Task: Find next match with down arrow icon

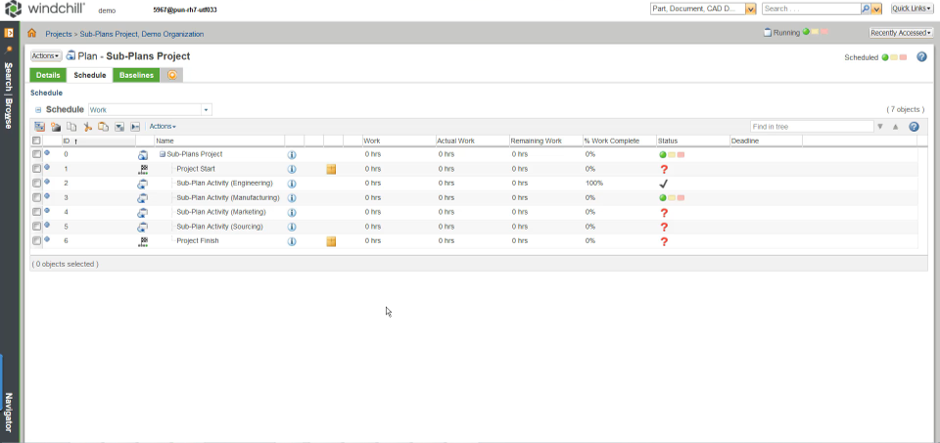Action: (x=880, y=127)
